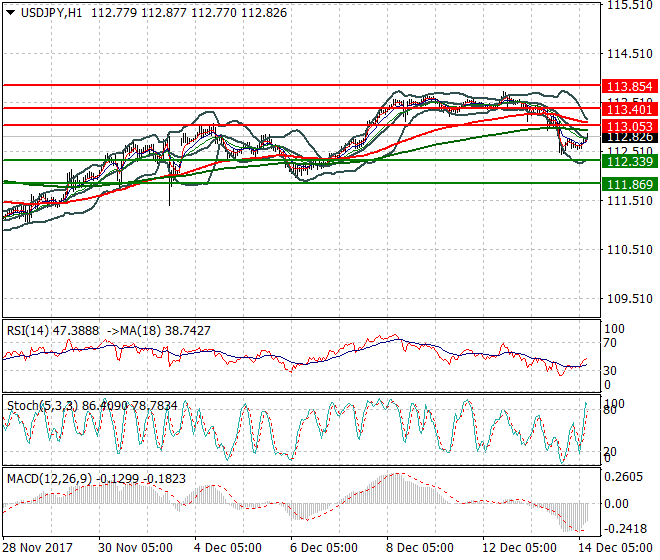The image size is (660, 560).
Task: Click the ->MA(18) 38.7427 label
Action: click(x=159, y=331)
